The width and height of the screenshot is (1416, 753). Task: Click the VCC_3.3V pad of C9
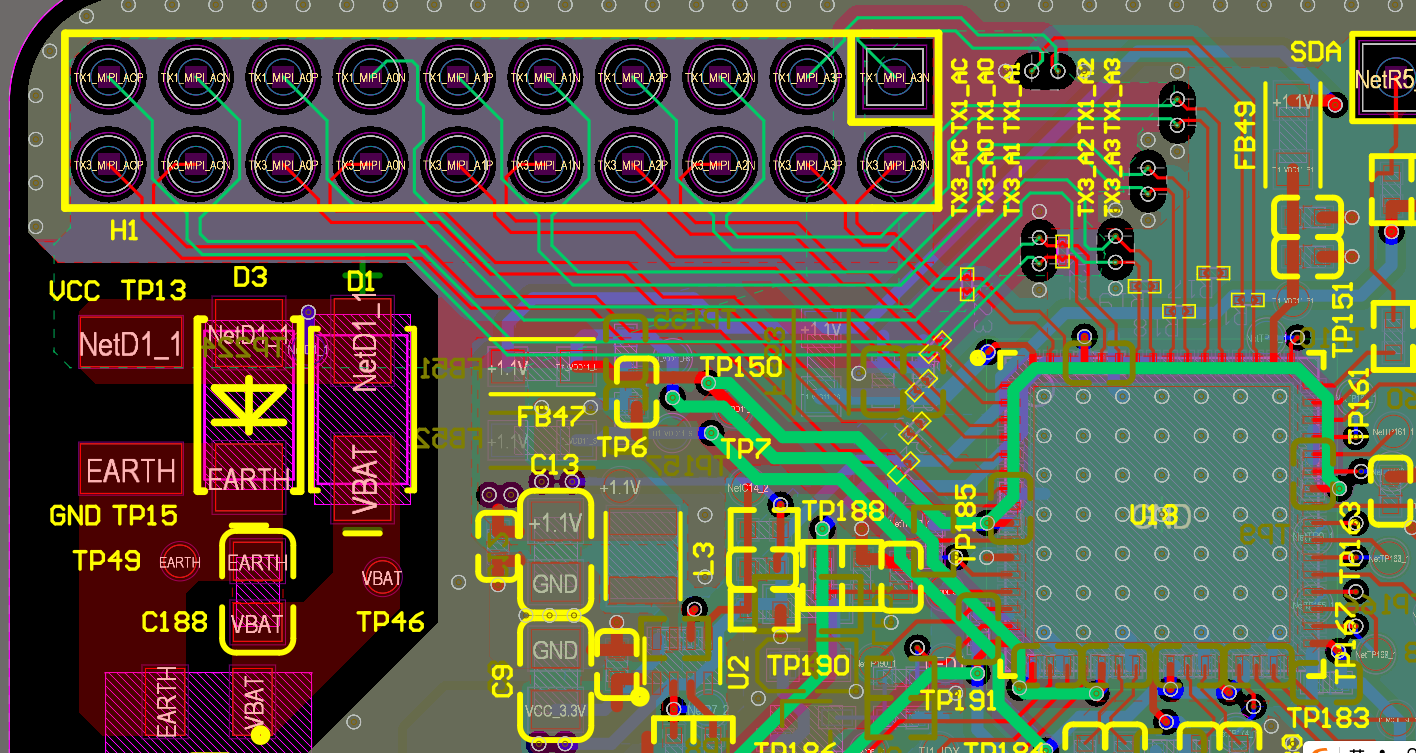click(x=555, y=711)
